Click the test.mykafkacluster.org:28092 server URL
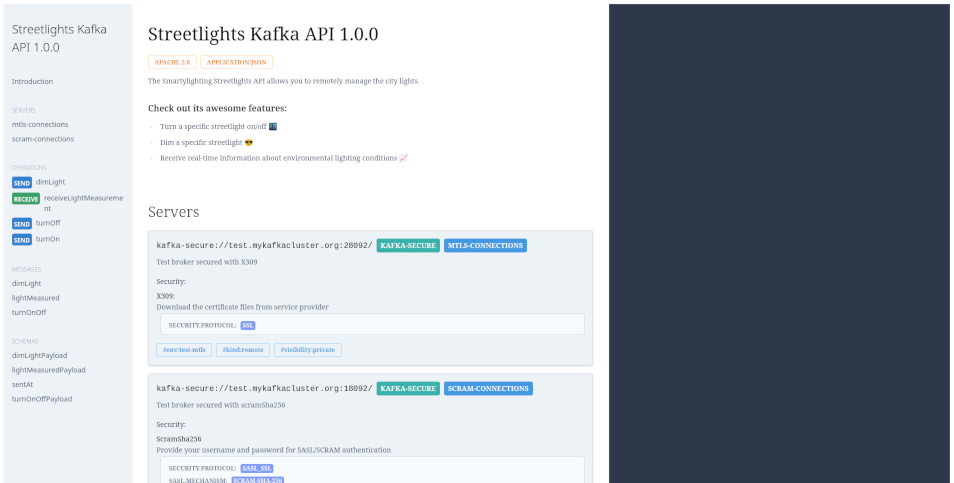954x483 pixels. [265, 246]
